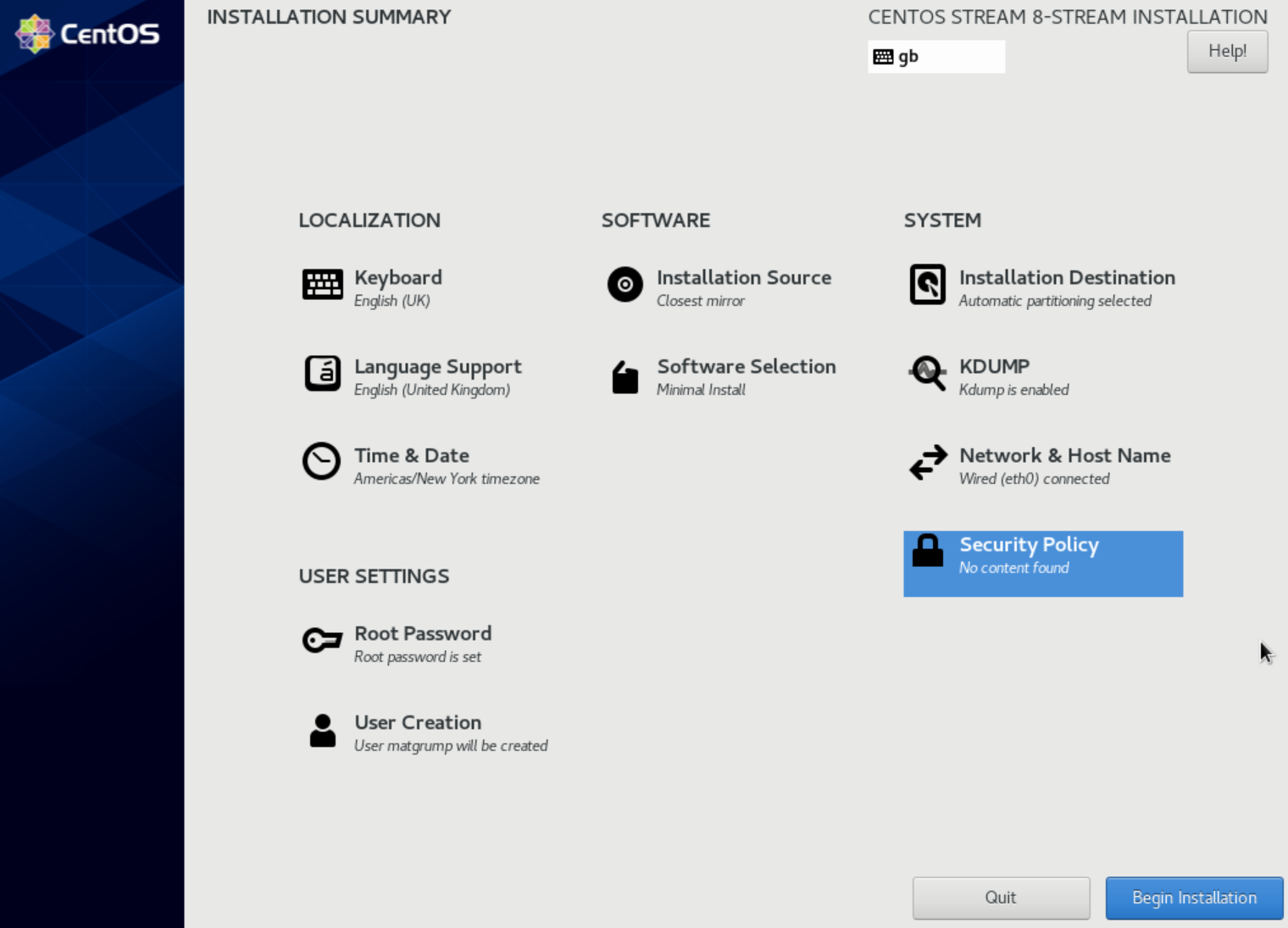Open the Keyboard layout keyboard icon
The width and height of the screenshot is (1288, 928).
pyautogui.click(x=323, y=285)
